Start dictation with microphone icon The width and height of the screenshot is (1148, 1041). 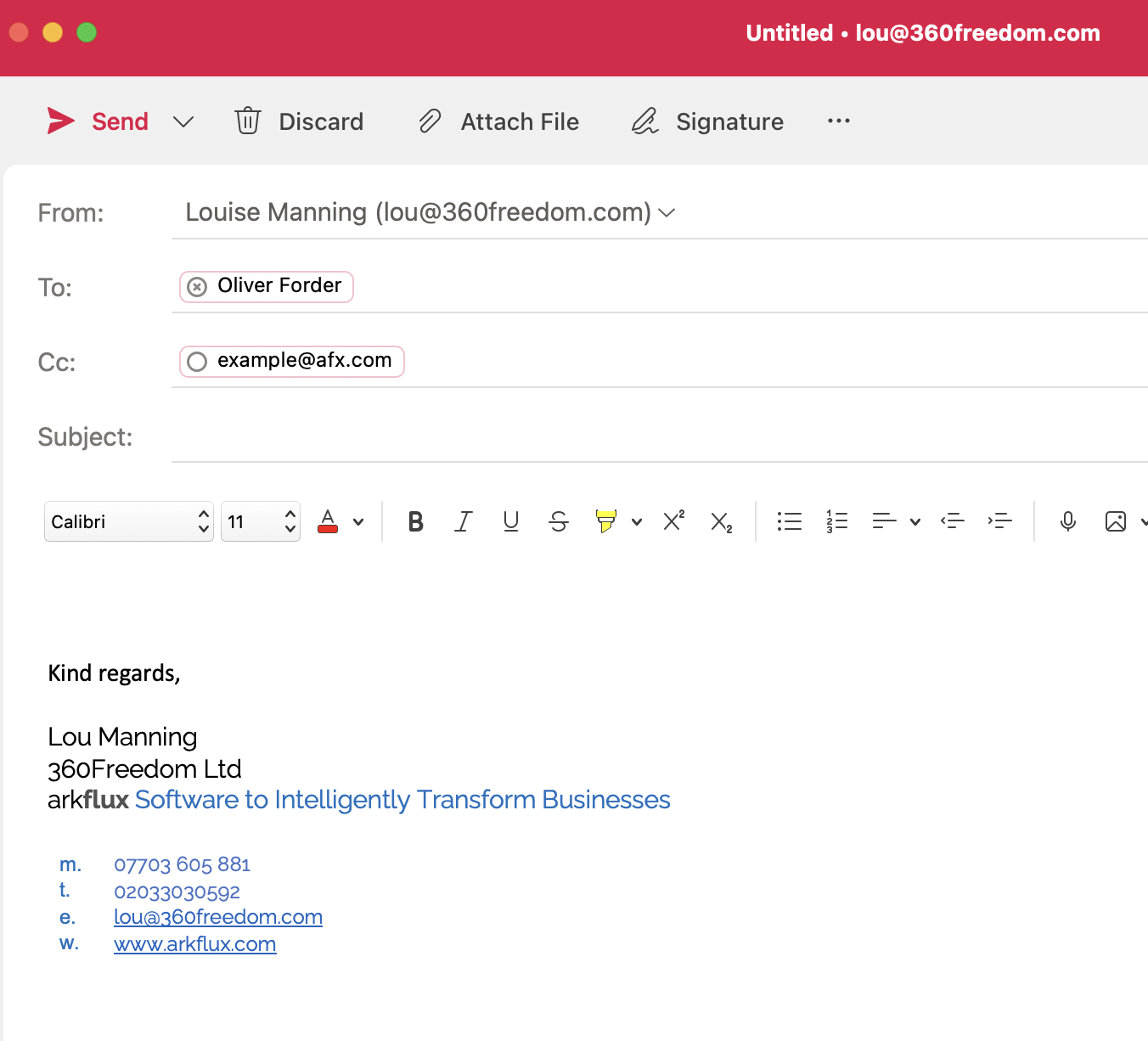pos(1068,521)
